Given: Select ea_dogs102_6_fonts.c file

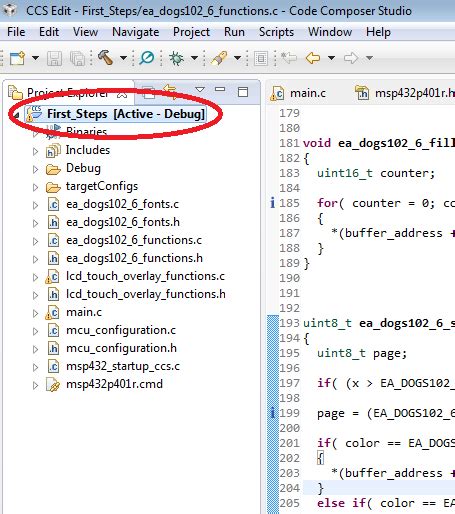Looking at the screenshot, I should (x=122, y=204).
